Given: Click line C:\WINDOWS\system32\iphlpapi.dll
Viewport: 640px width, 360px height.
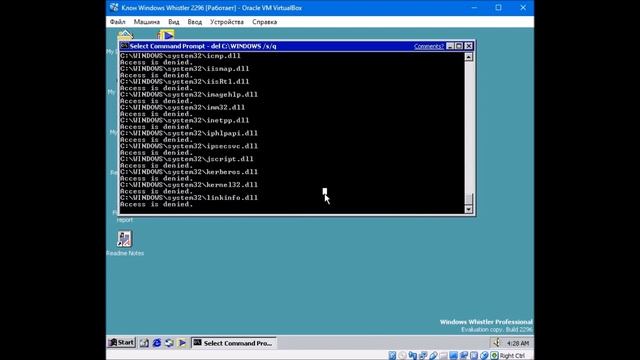Looking at the screenshot, I should 189,133.
